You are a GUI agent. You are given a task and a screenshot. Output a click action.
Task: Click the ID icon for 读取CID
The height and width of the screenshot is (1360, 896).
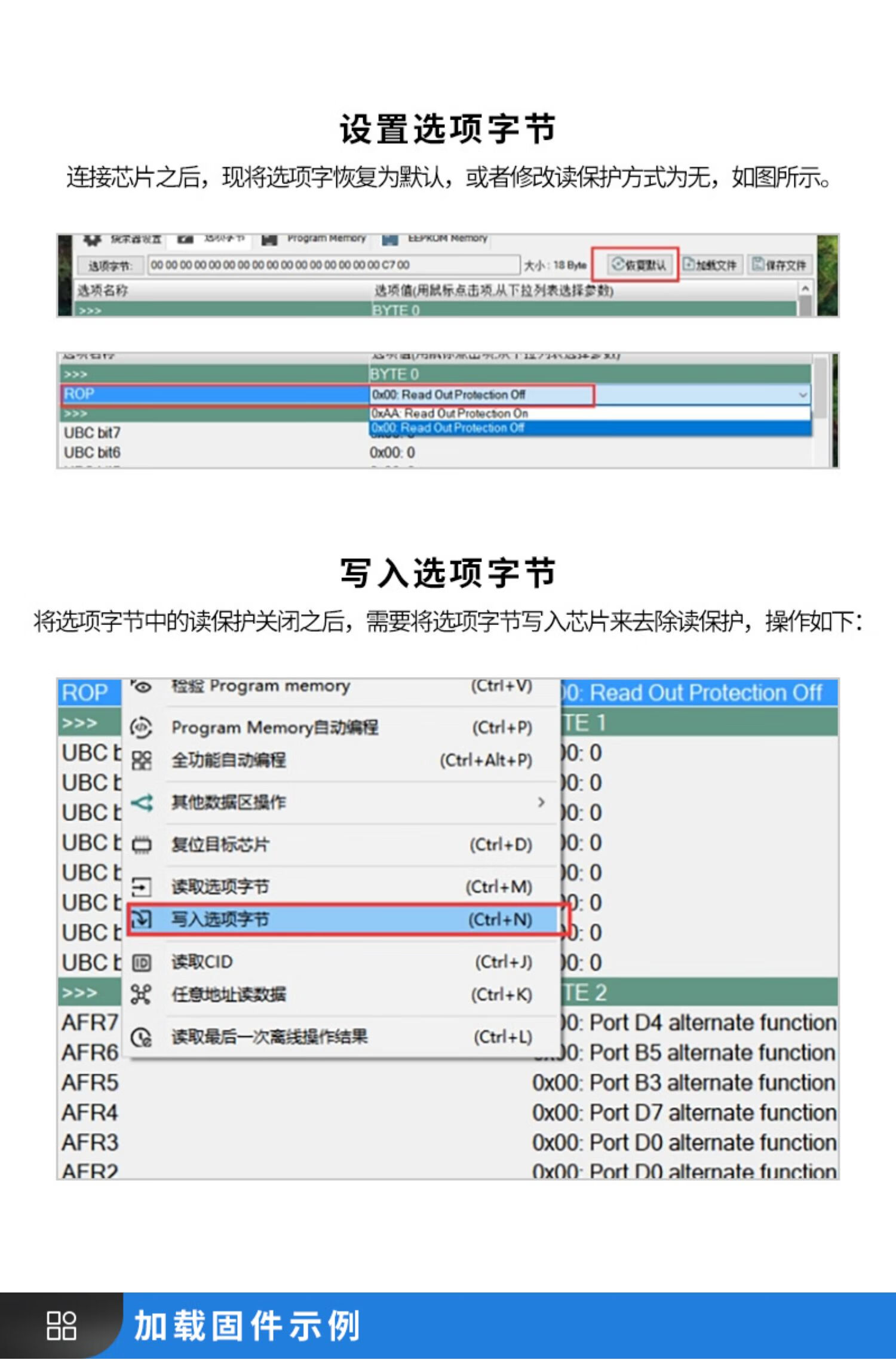pos(142,963)
